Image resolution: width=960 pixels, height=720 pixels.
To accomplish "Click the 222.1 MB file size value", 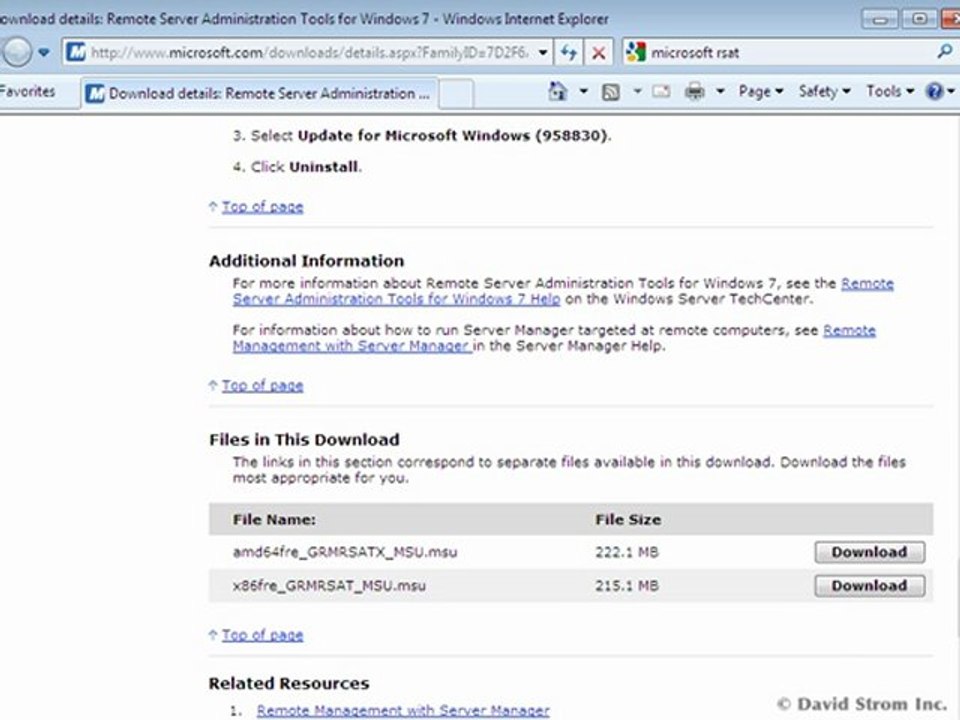I will (x=627, y=552).
